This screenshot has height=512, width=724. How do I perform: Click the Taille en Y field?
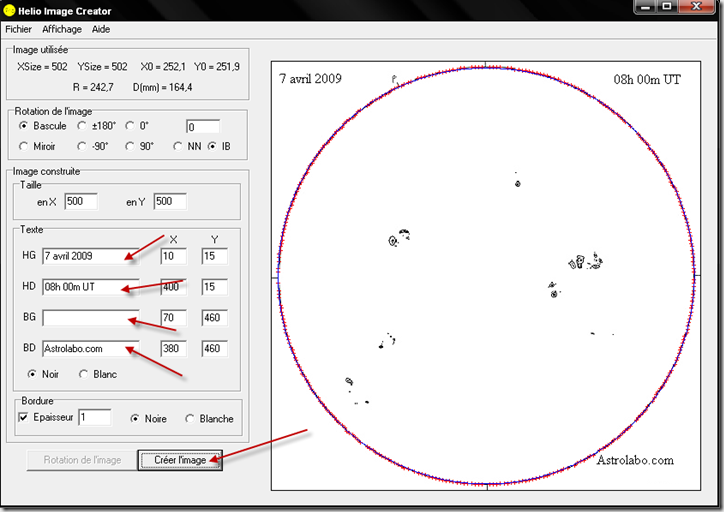click(170, 201)
